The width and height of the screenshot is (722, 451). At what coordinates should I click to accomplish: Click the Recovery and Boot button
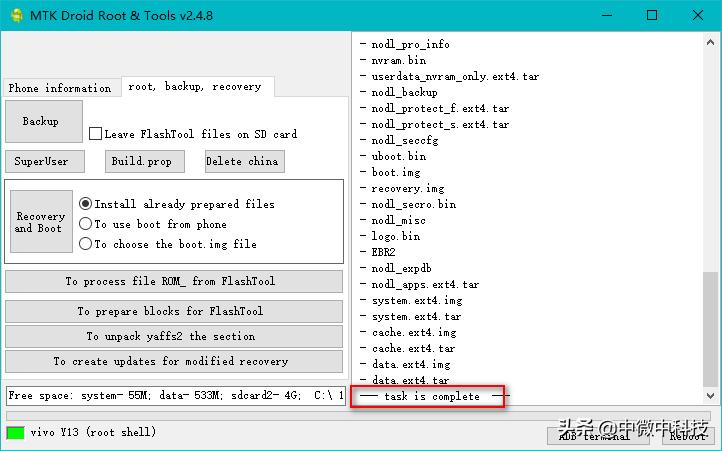pyautogui.click(x=41, y=222)
